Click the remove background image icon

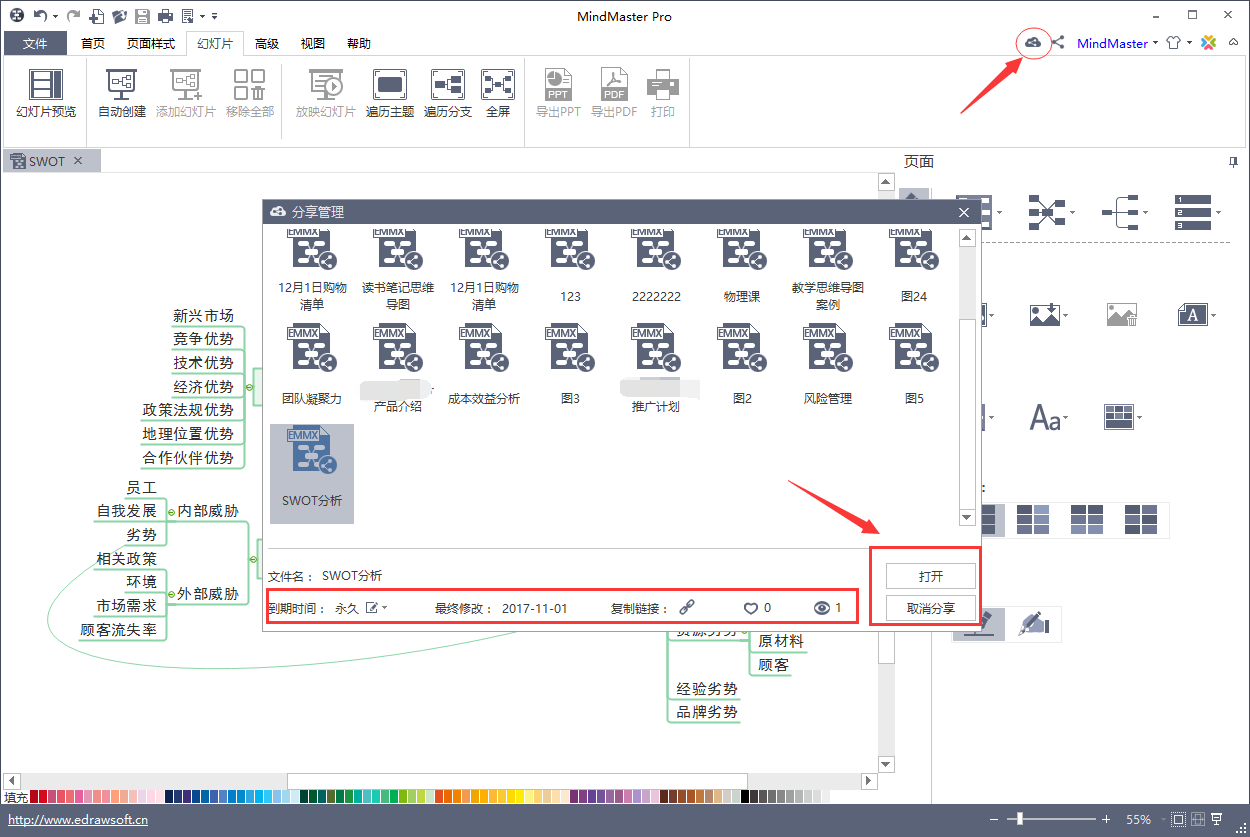click(x=1122, y=315)
